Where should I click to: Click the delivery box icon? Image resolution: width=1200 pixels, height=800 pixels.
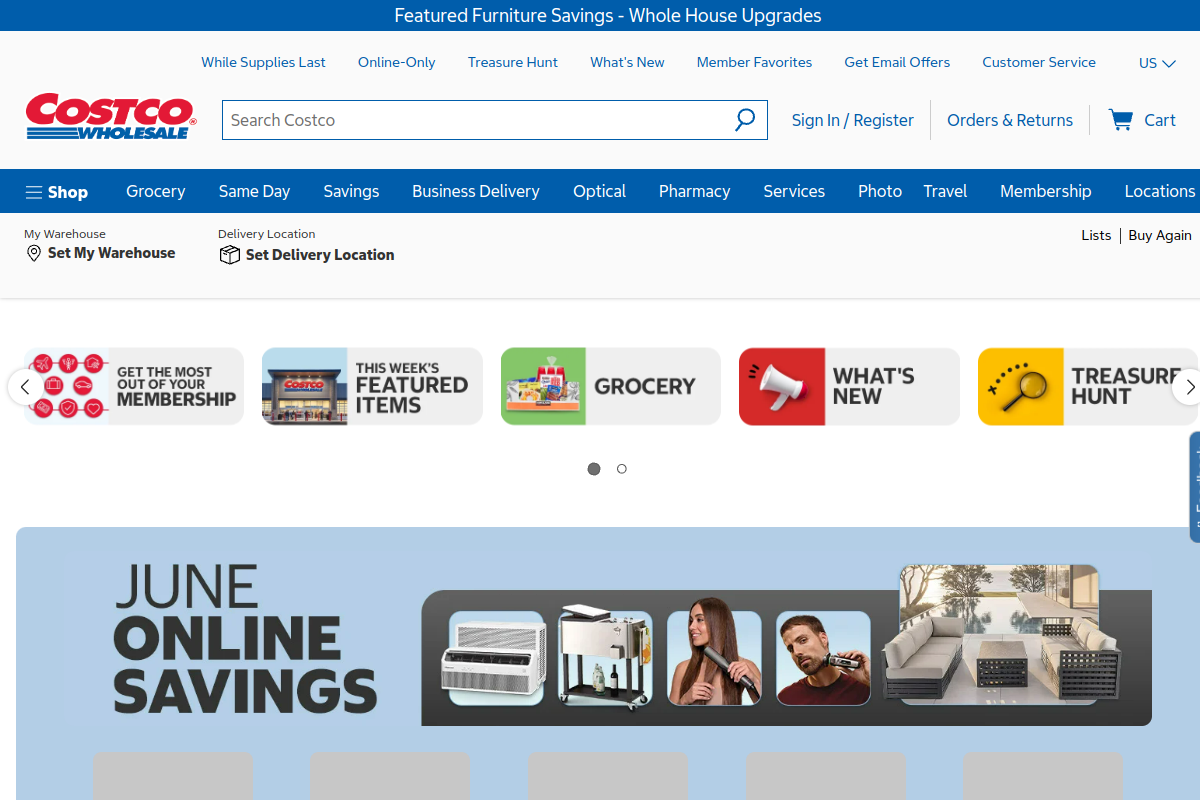(x=229, y=255)
